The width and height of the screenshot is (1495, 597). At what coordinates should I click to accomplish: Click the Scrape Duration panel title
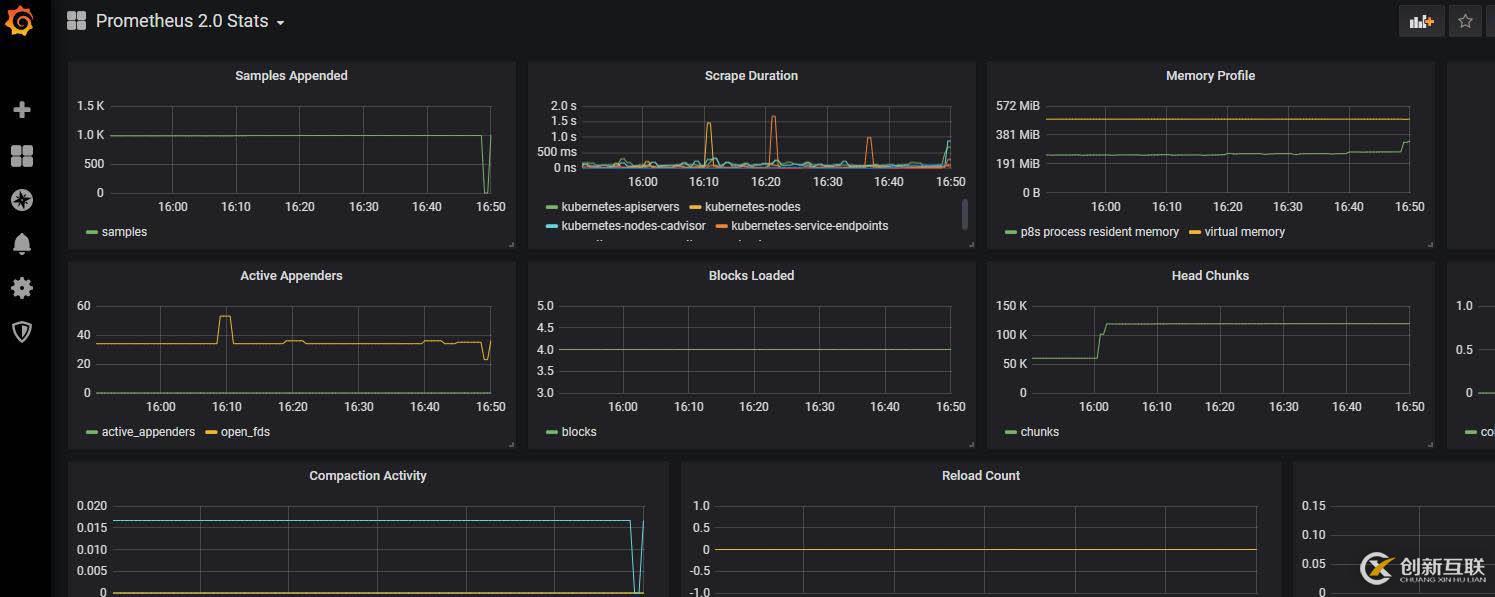click(x=751, y=76)
